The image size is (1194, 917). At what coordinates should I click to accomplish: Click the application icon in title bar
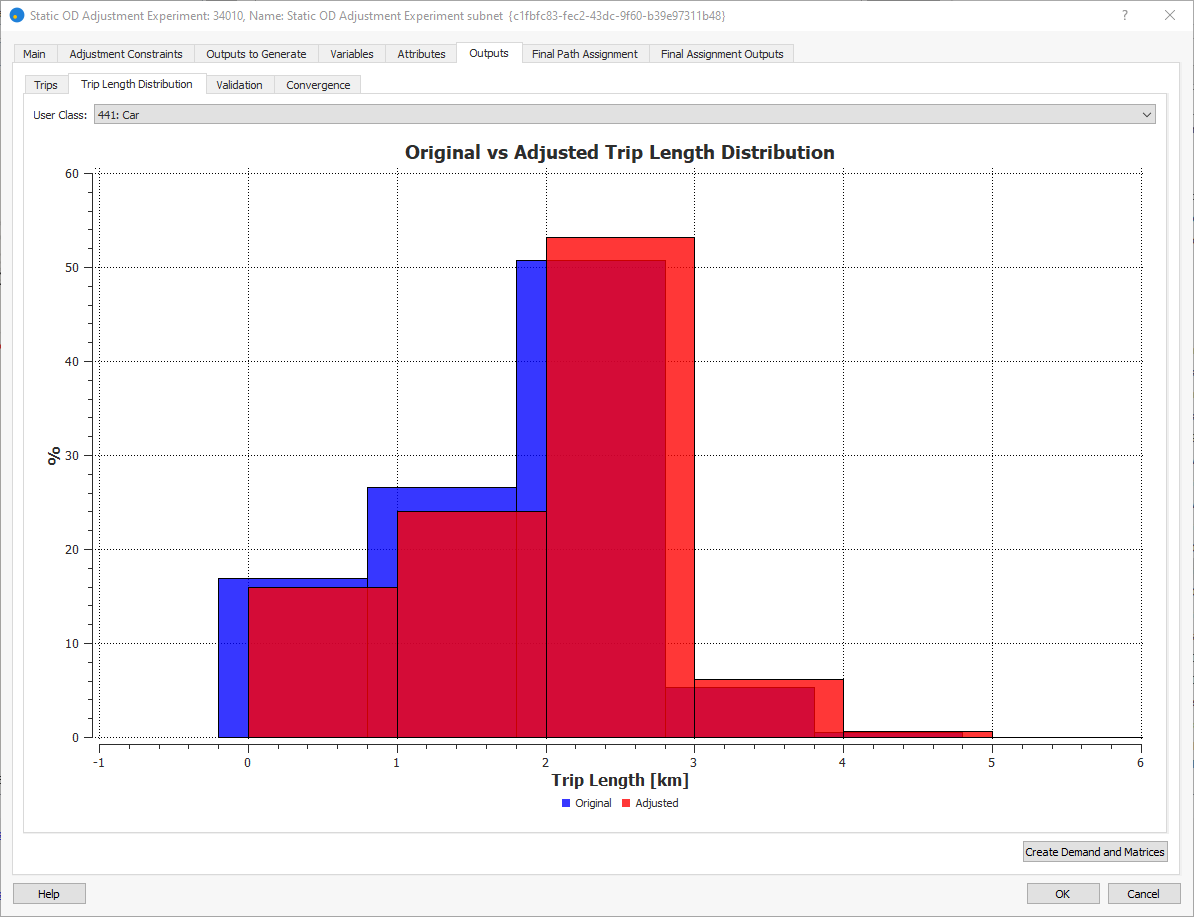click(16, 16)
